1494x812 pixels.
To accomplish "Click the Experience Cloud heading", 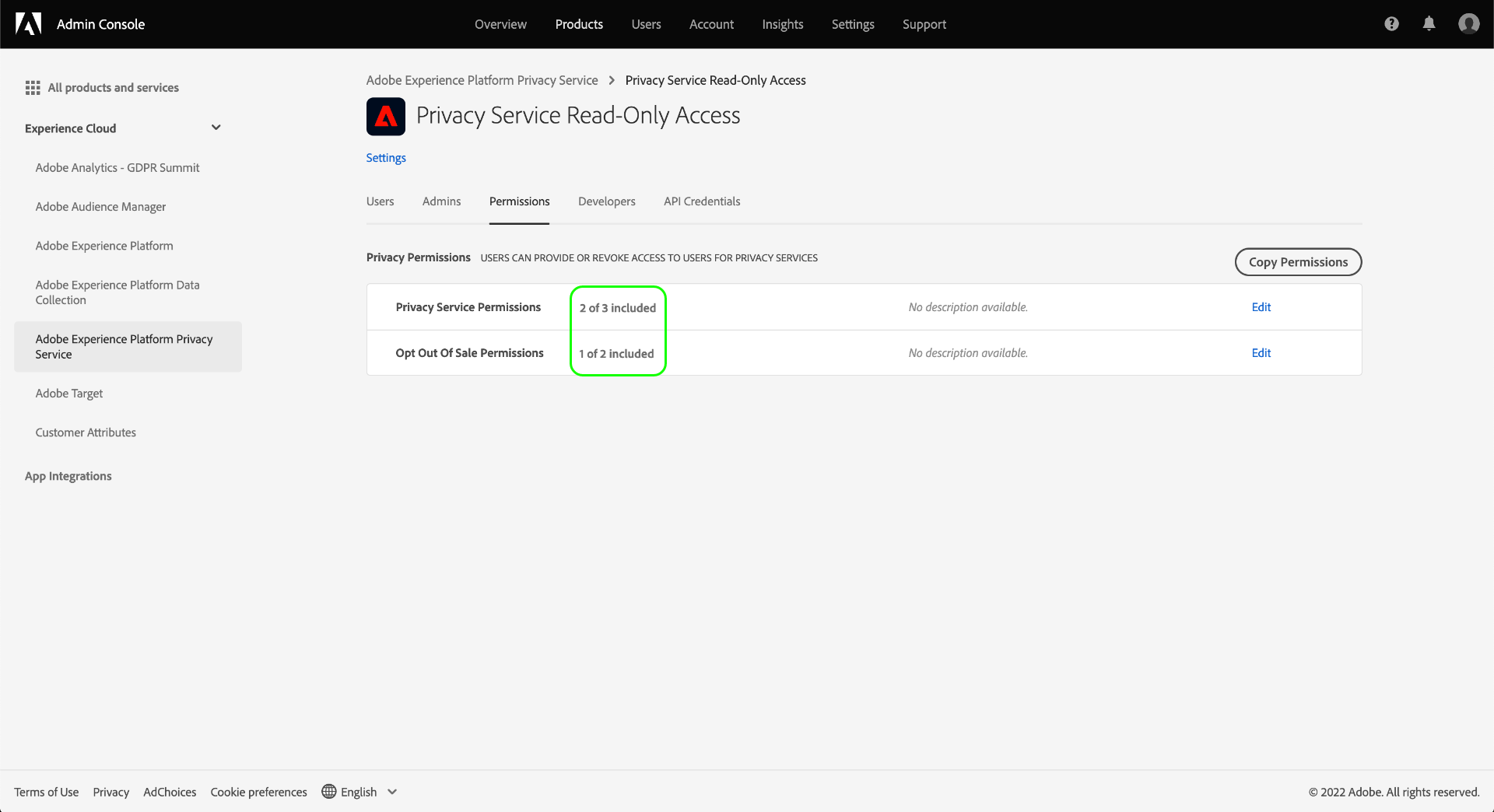I will coord(70,128).
